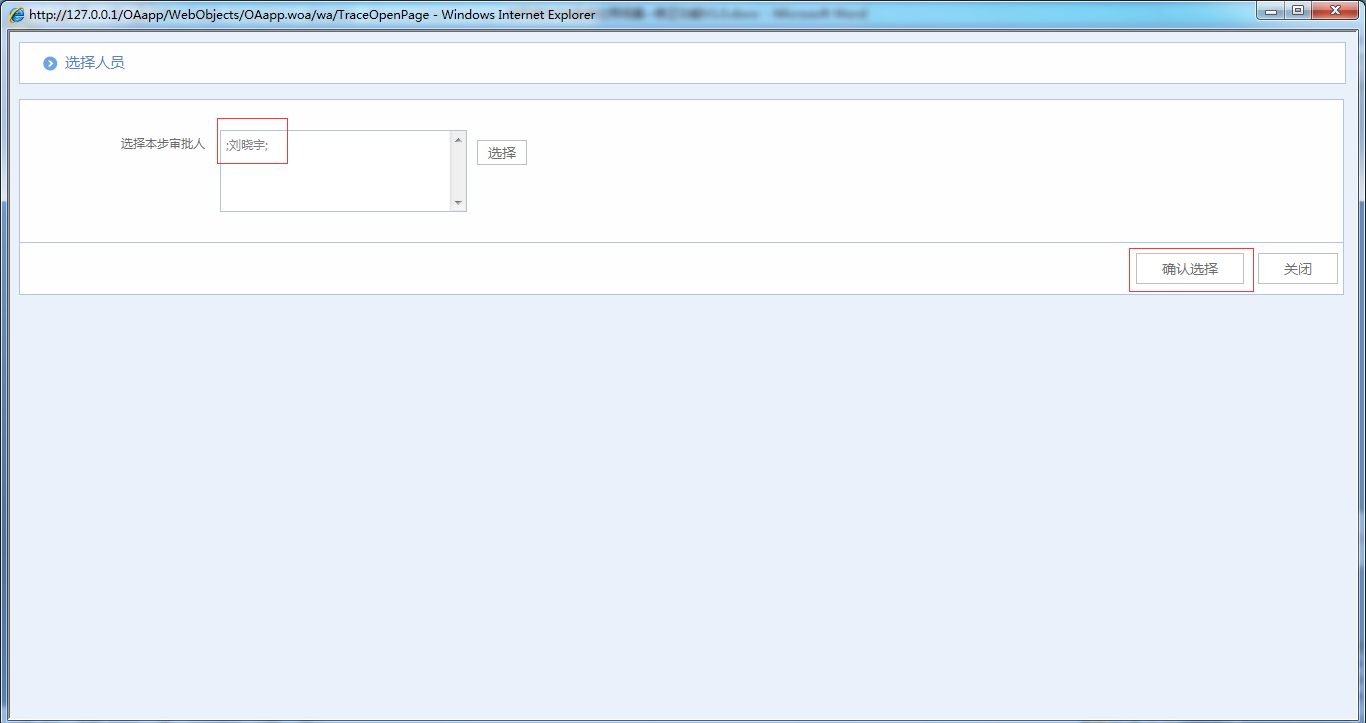Click the down arrow of approver list scrollbar

point(458,203)
